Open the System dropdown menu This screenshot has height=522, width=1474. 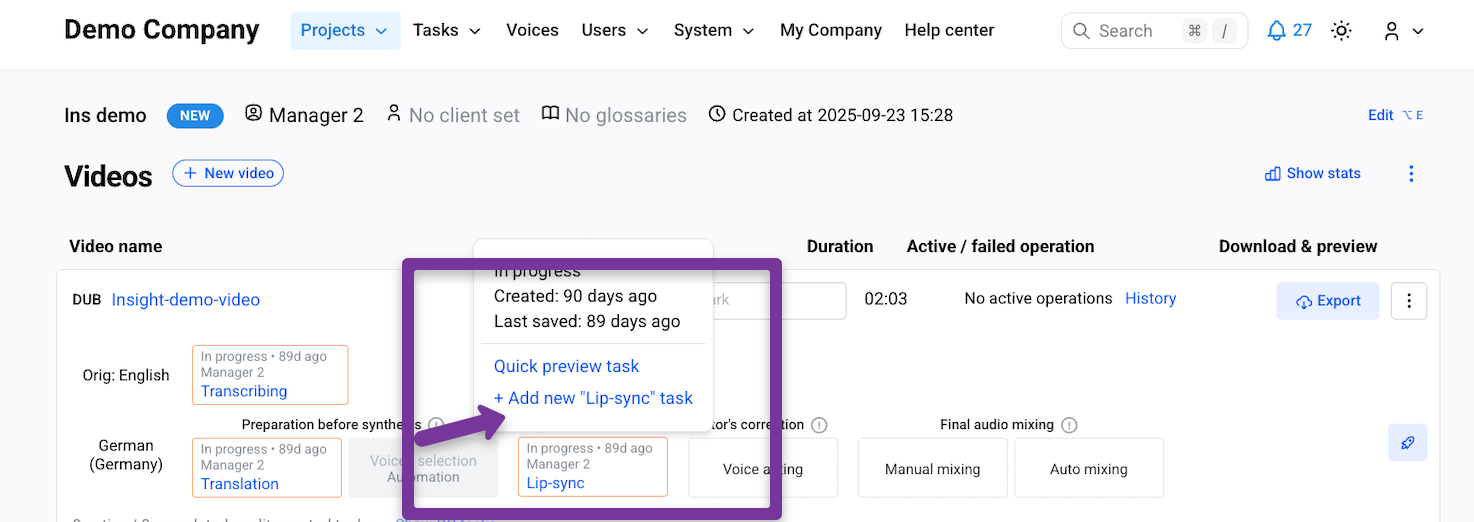[x=714, y=31]
